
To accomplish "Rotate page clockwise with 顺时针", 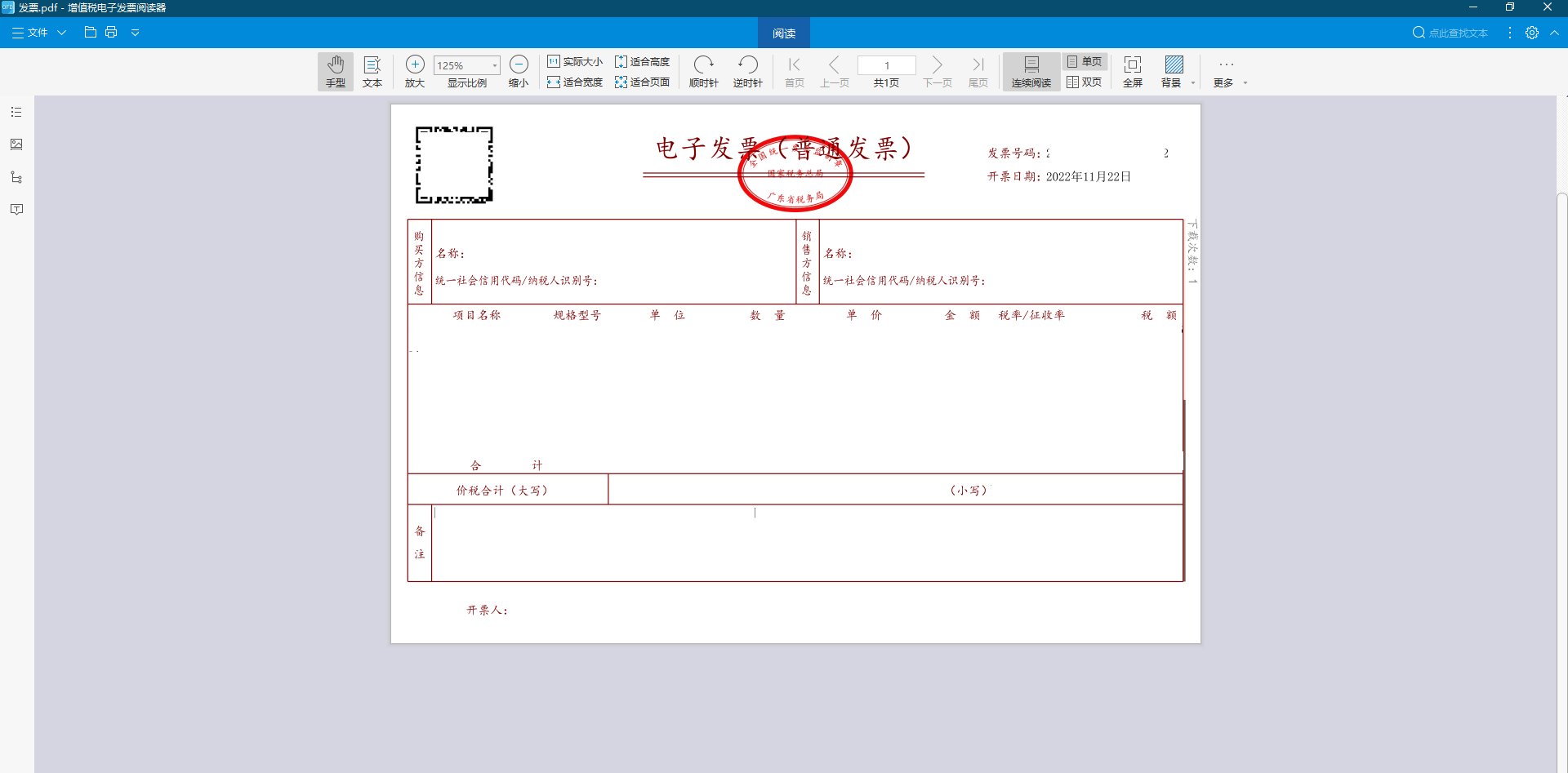I will click(703, 71).
